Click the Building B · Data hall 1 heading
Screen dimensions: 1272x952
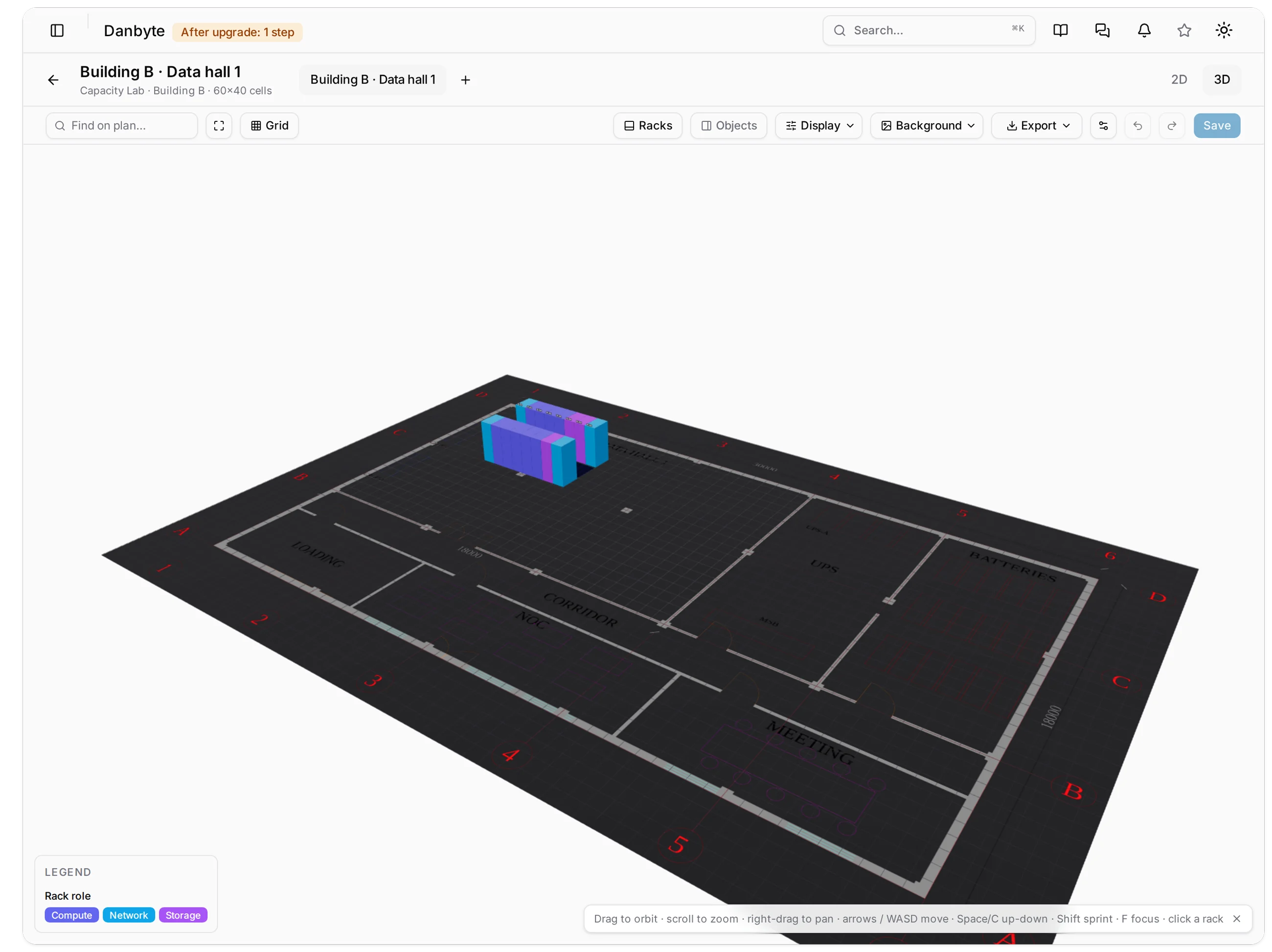pyautogui.click(x=160, y=72)
